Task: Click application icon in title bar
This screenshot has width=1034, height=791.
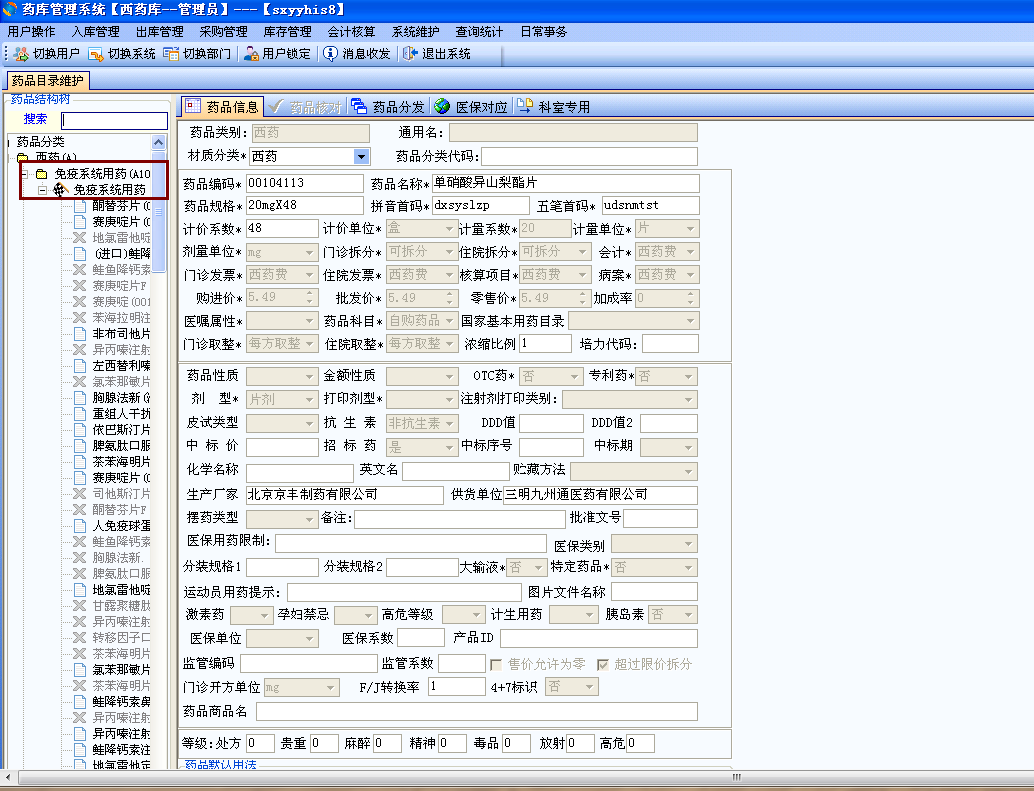Action: click(9, 9)
